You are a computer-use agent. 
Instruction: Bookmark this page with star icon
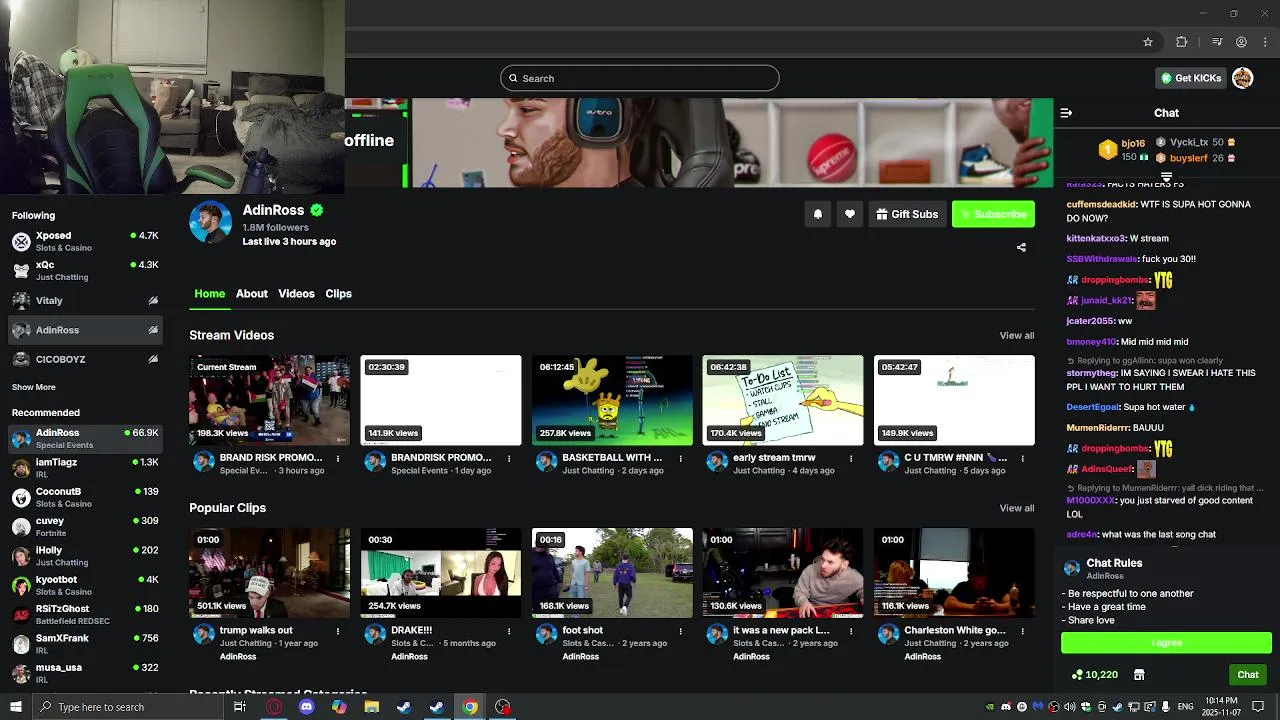point(1148,42)
